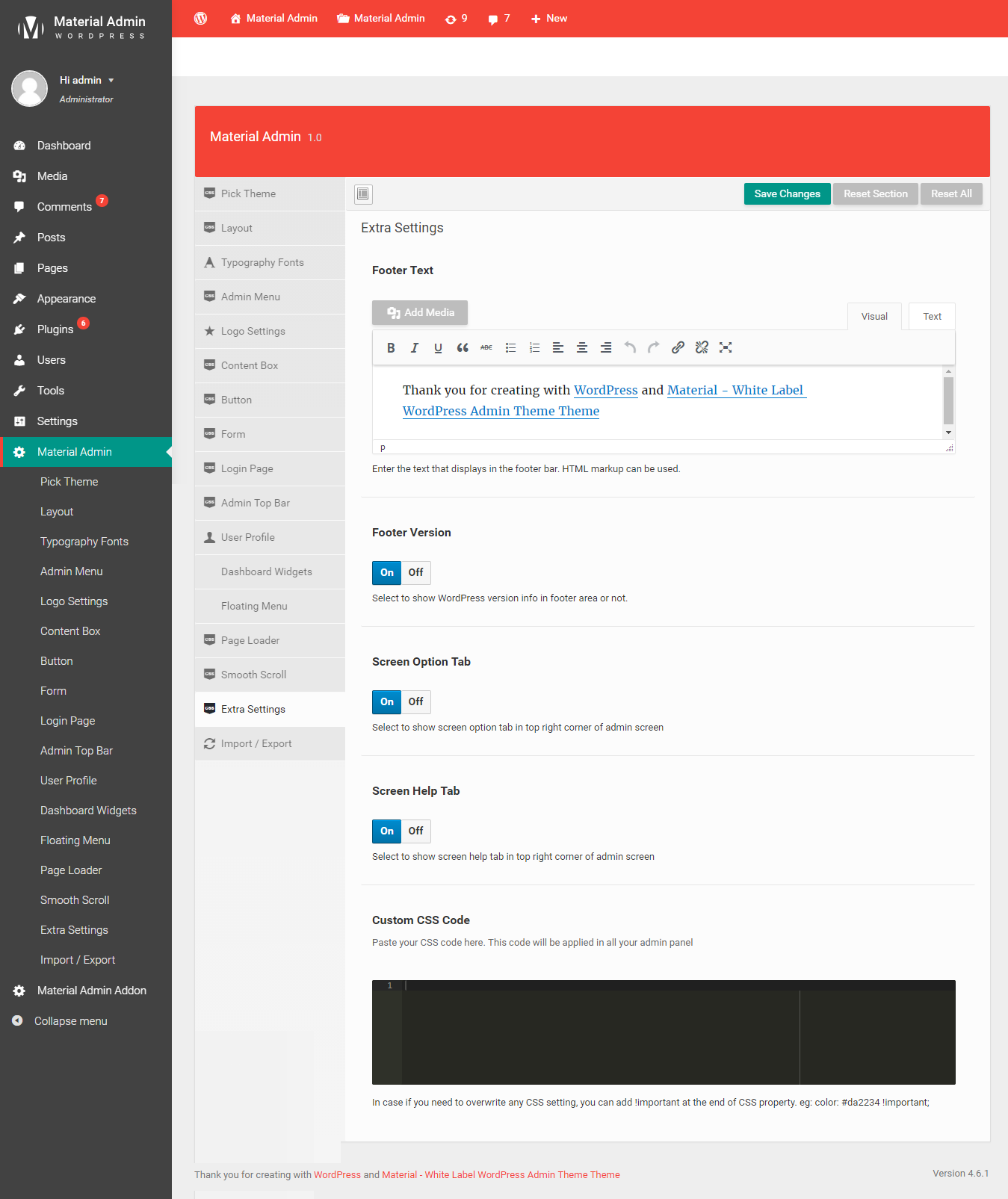Viewport: 1008px width, 1199px height.
Task: Click the WordPress logo in top bar
Action: 200,18
